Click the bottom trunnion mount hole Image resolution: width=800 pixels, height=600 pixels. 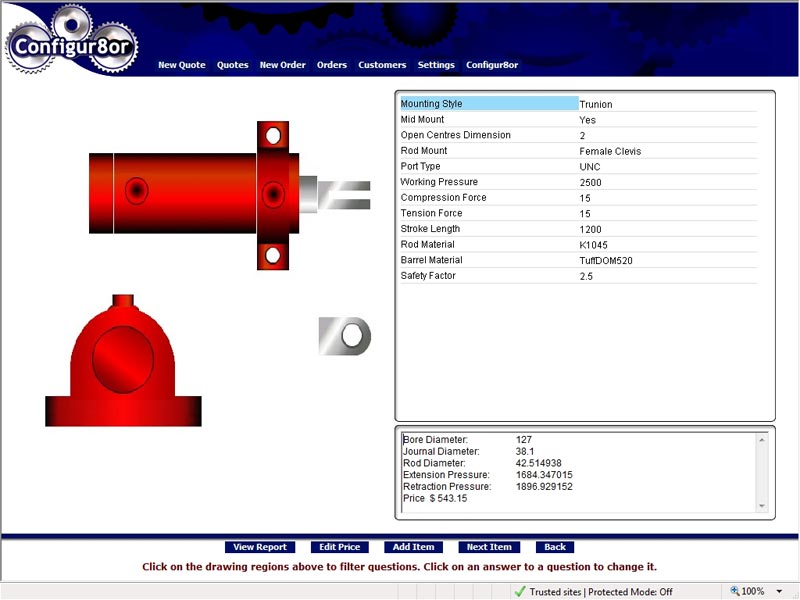[x=273, y=255]
